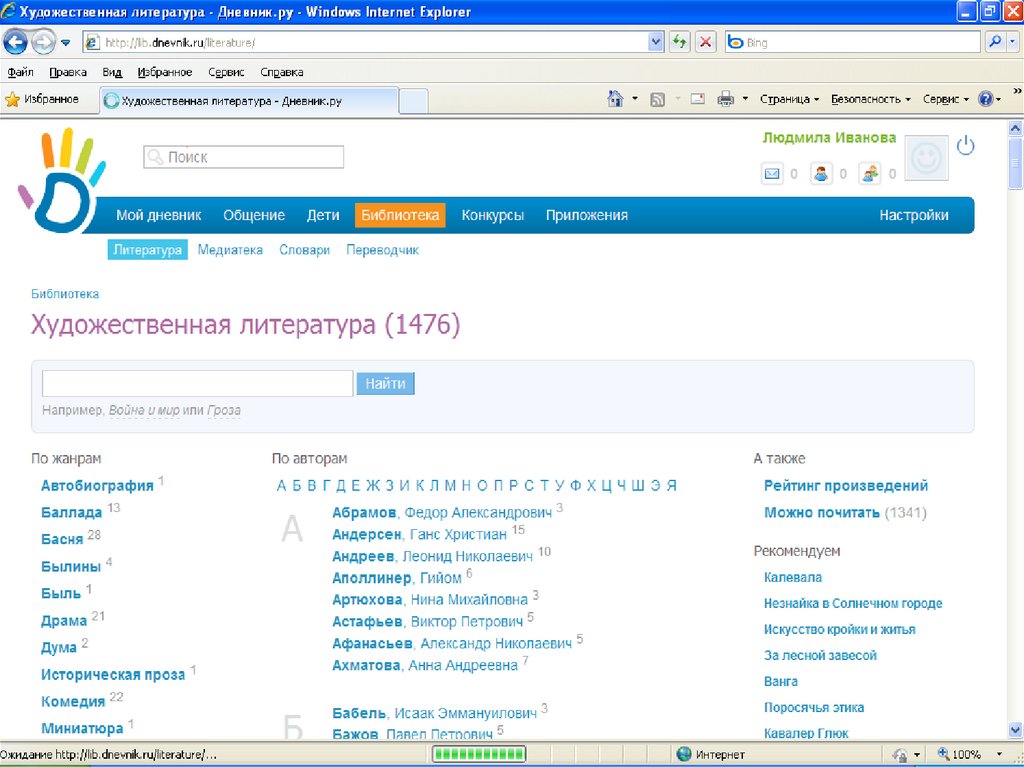Click the Print icon in command bar
The width and height of the screenshot is (1024, 767).
click(x=725, y=99)
